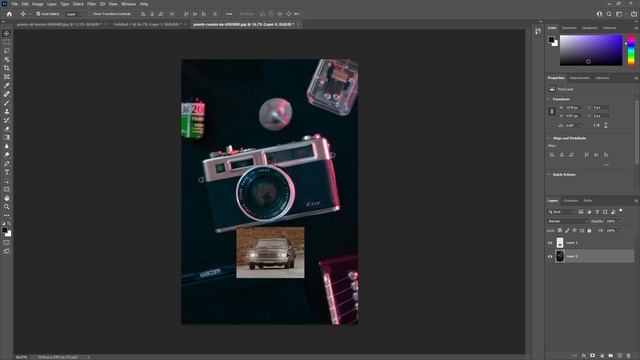Open the Window menu
This screenshot has width=640, height=360.
tap(128, 4)
